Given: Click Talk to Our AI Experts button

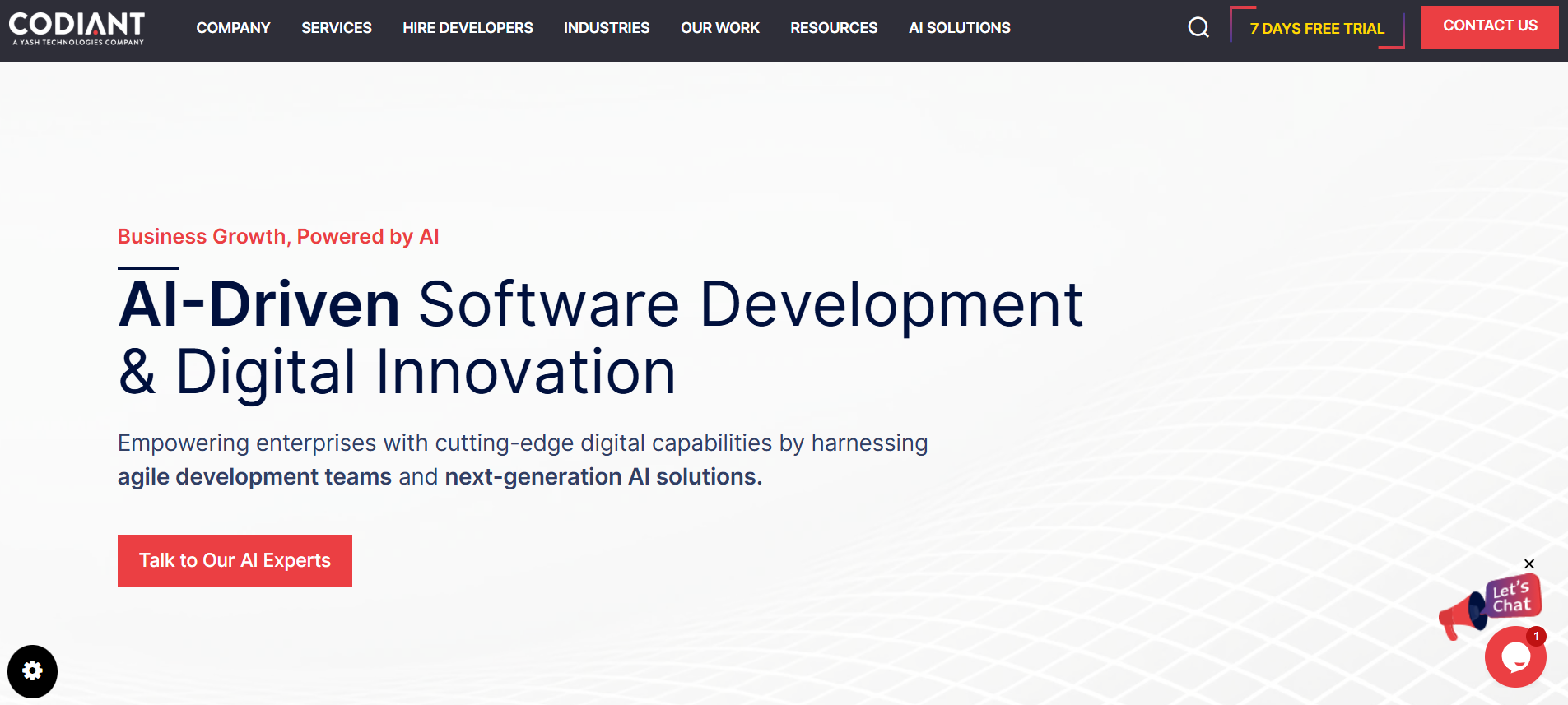Looking at the screenshot, I should point(235,560).
